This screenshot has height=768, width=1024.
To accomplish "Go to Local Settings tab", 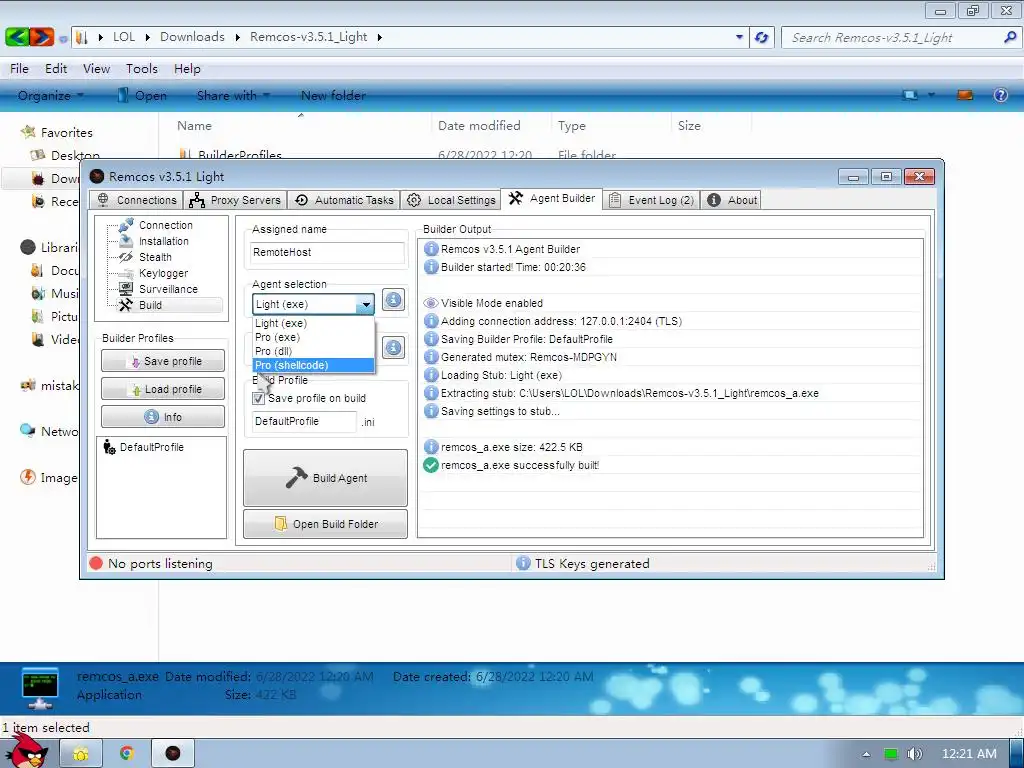I will [451, 200].
